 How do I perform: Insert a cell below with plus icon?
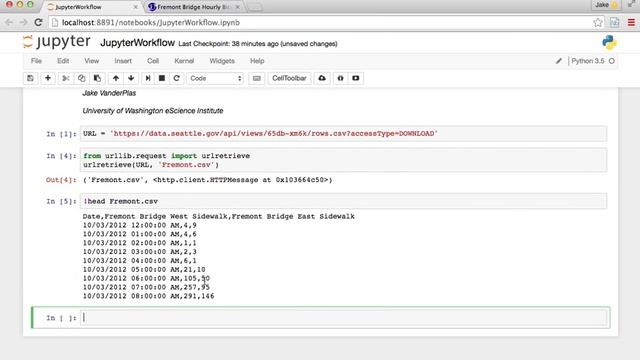pos(48,78)
